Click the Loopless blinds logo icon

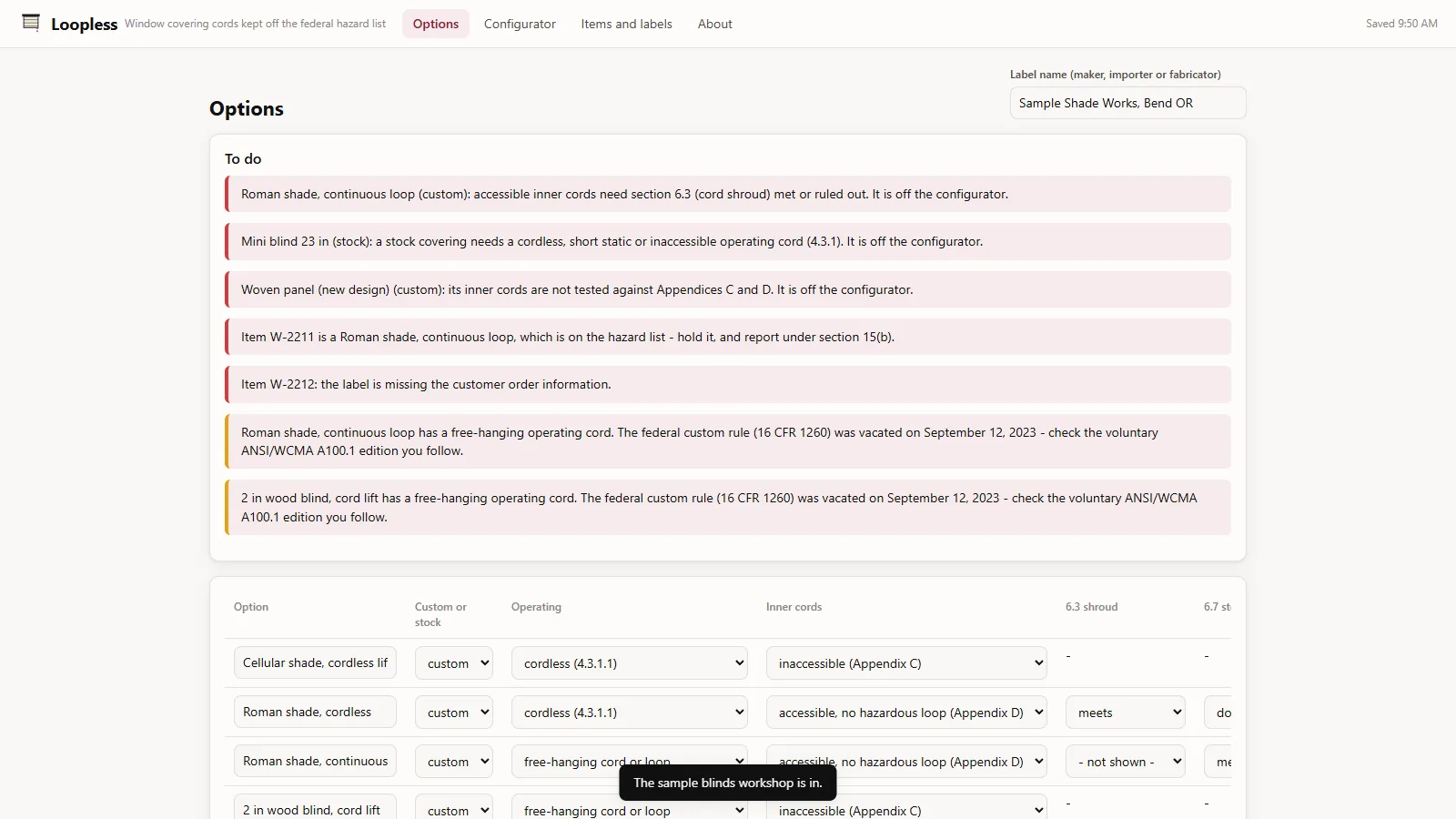point(31,23)
